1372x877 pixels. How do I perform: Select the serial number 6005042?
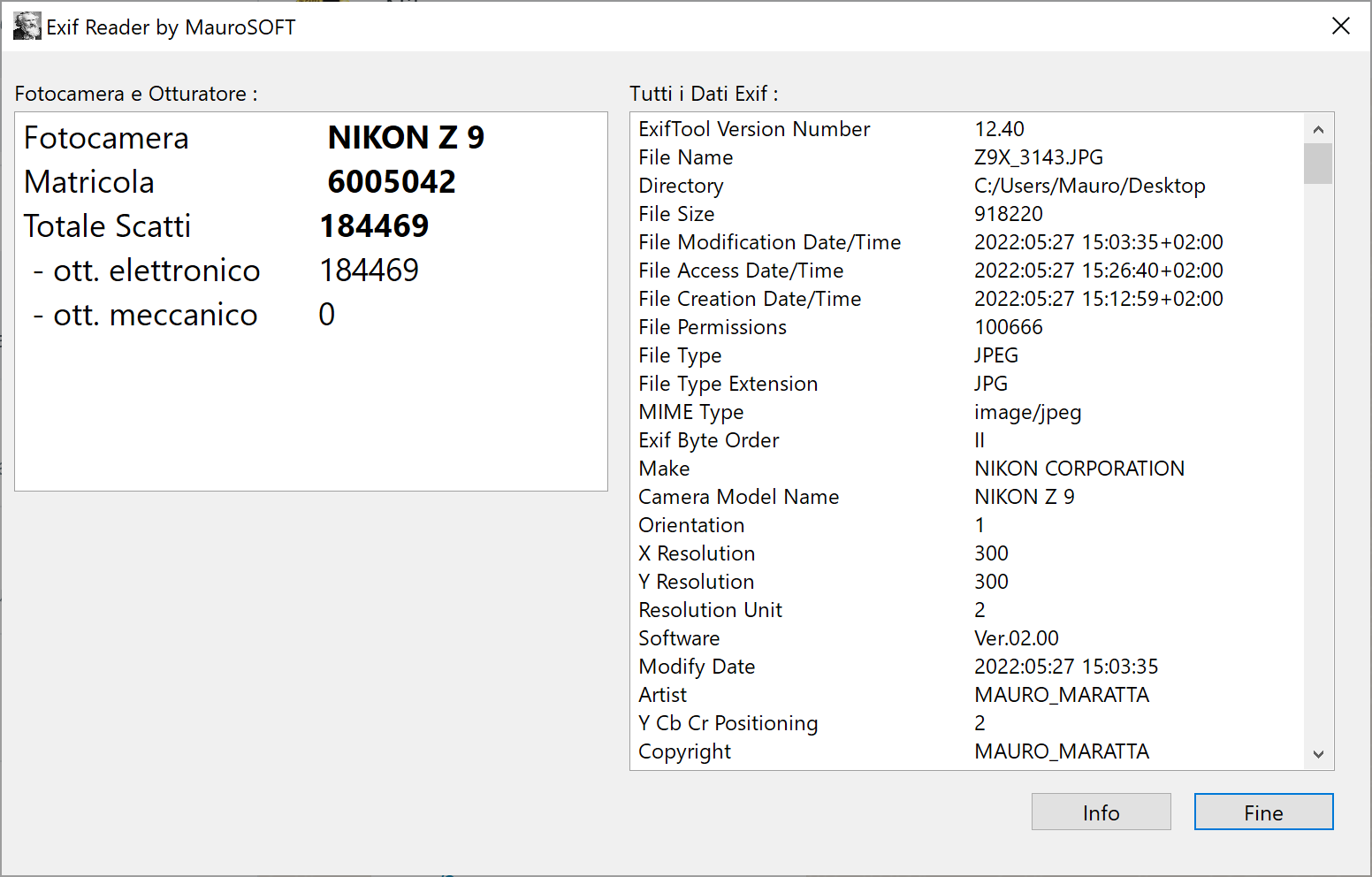coord(392,182)
